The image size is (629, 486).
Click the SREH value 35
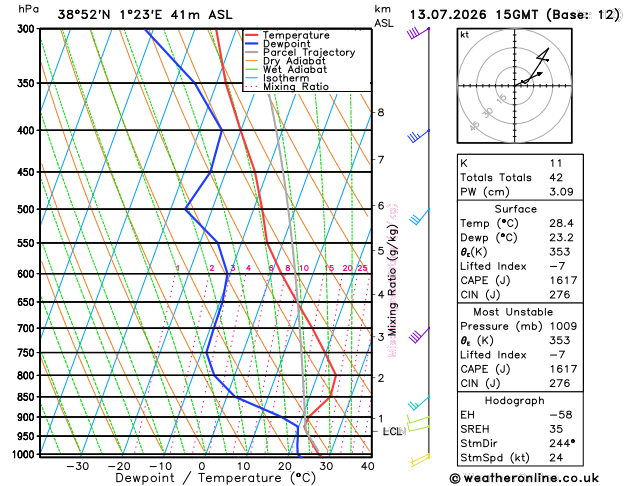click(x=556, y=429)
